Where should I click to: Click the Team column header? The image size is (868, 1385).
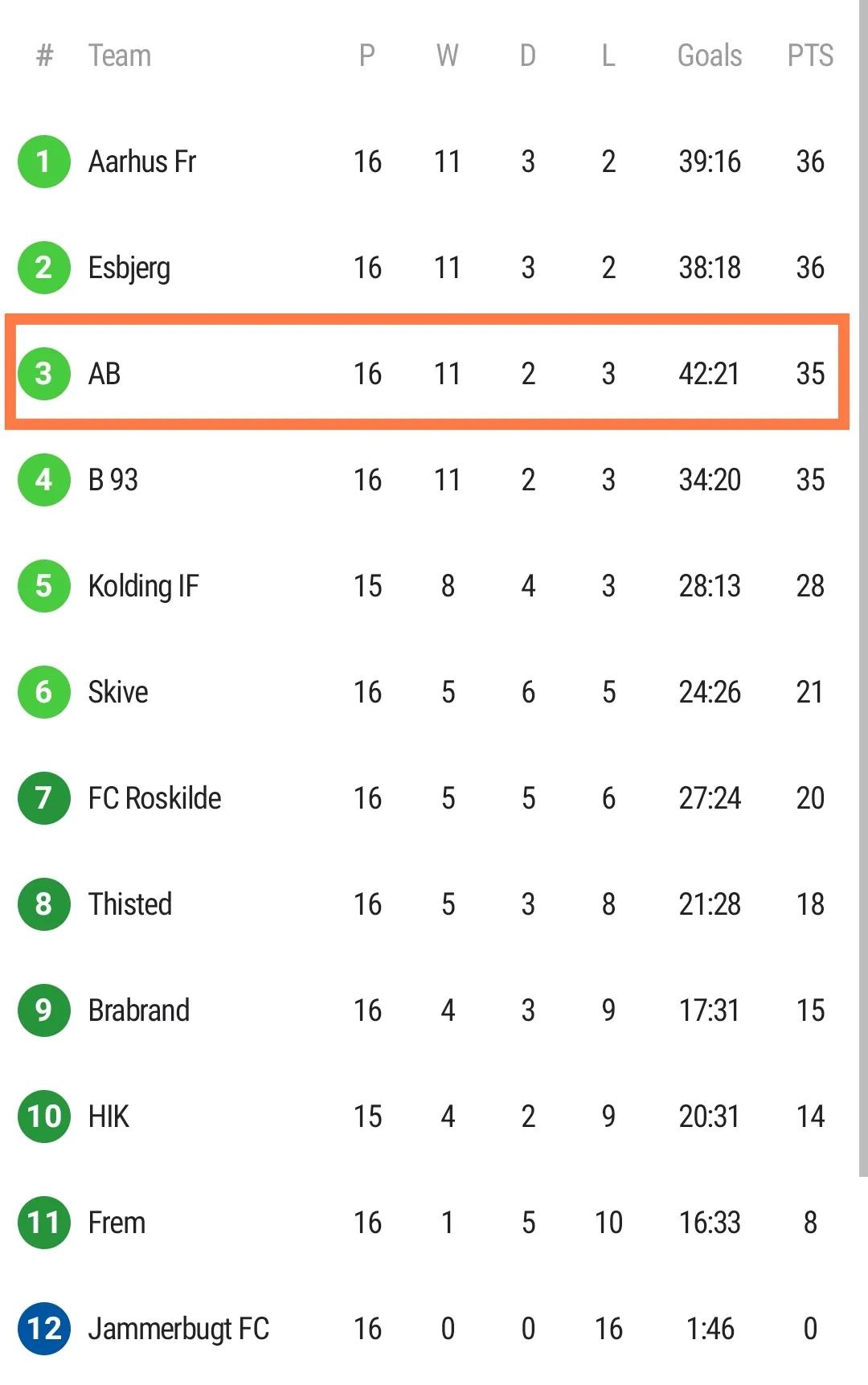[120, 55]
